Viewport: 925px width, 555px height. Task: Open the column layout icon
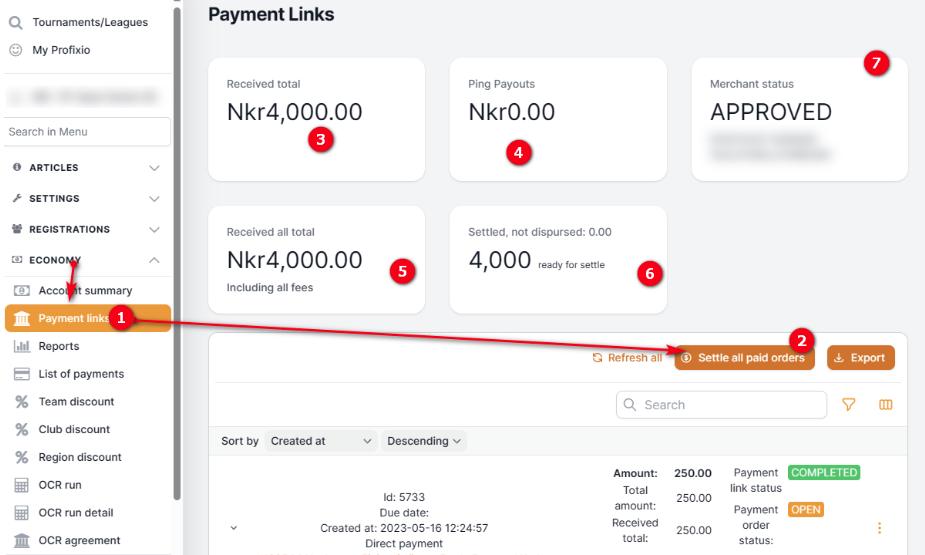point(885,404)
